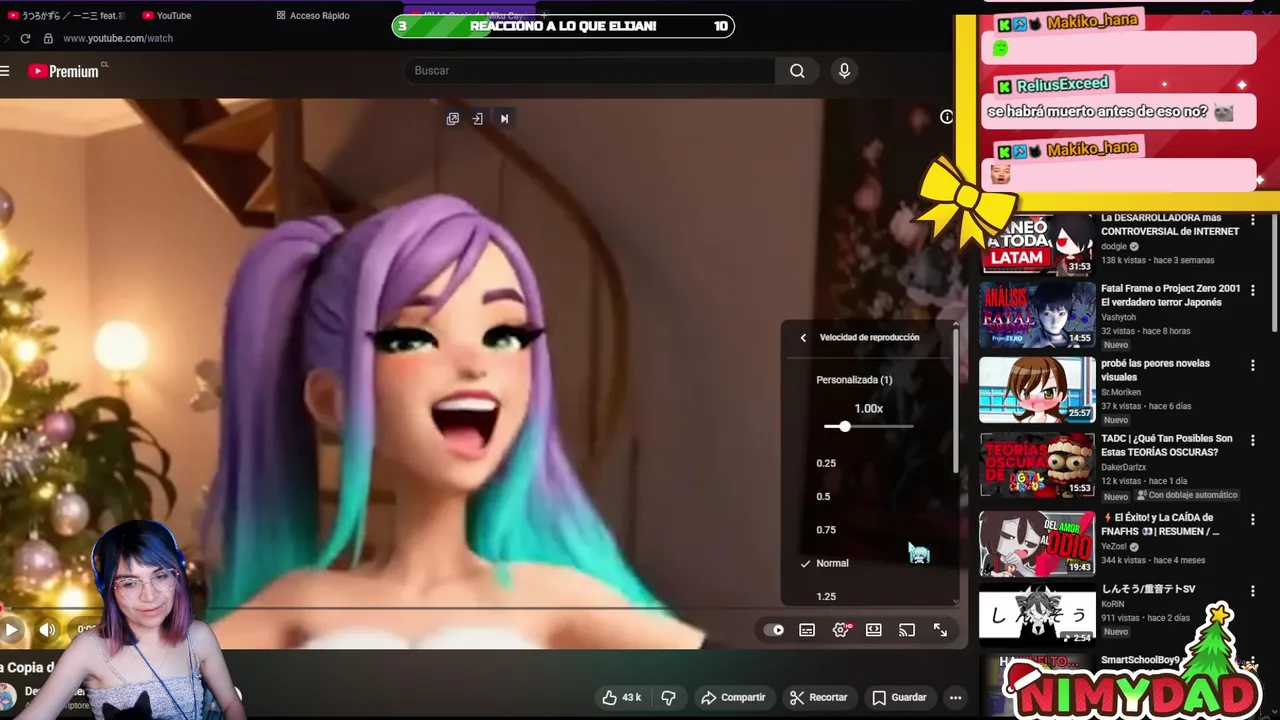Click the recommendations sidebar scrollbar
The width and height of the screenshot is (1280, 720).
click(1274, 275)
